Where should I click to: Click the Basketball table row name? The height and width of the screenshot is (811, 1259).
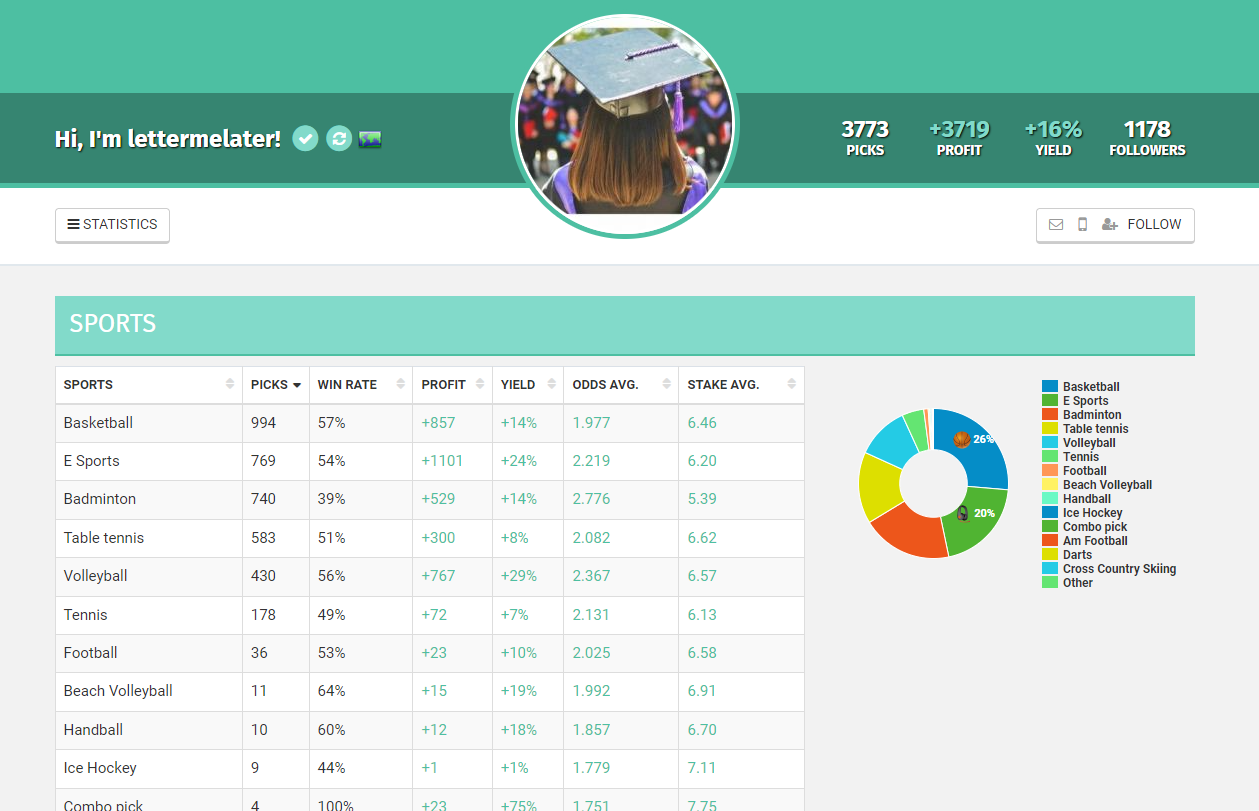tap(98, 423)
